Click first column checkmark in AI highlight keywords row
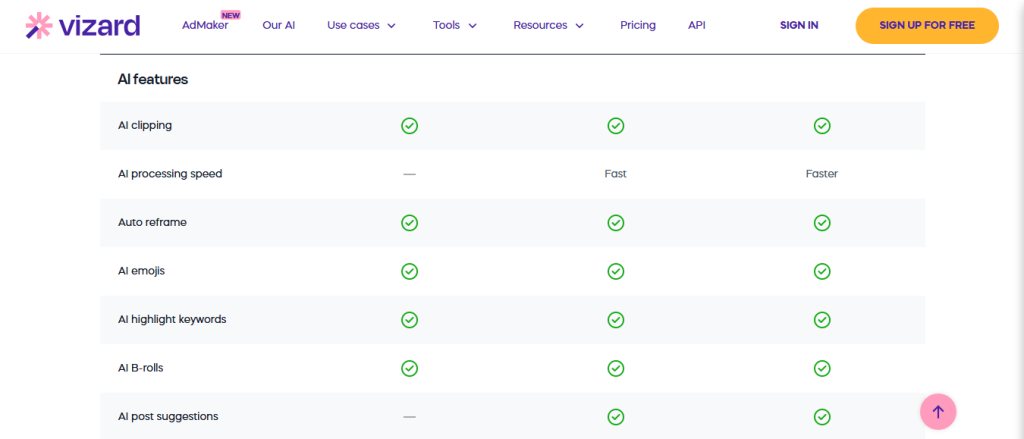 pyautogui.click(x=409, y=320)
